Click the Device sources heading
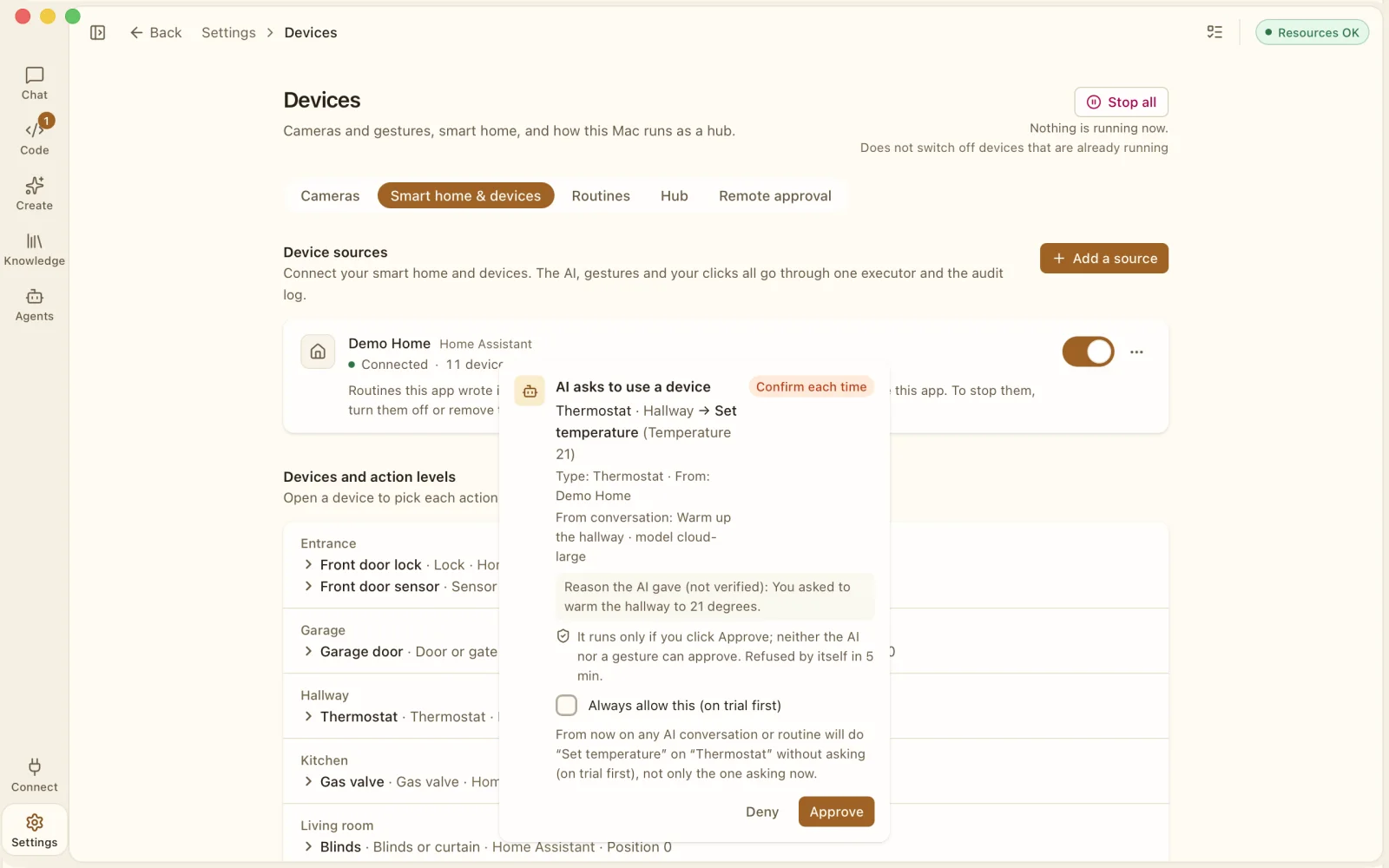The height and width of the screenshot is (868, 1389). (x=335, y=253)
